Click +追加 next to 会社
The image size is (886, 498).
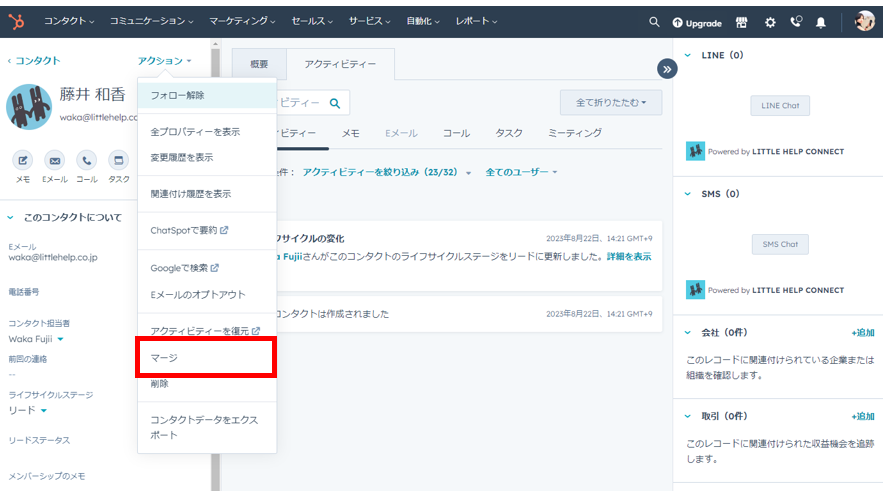pos(862,332)
